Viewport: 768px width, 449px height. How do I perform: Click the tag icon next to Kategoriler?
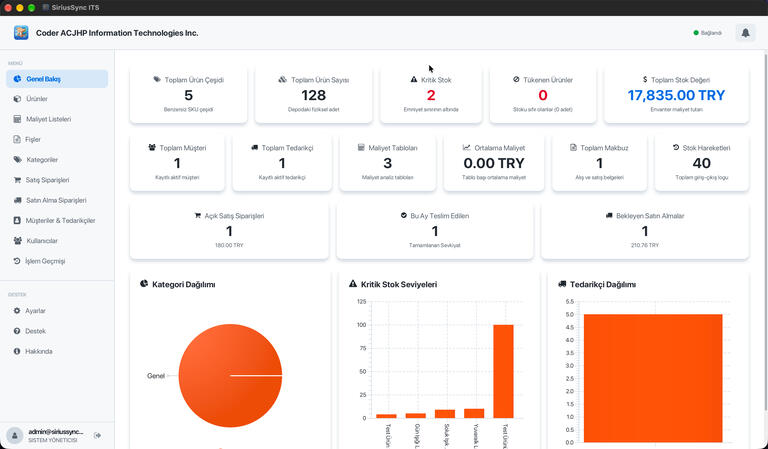point(17,160)
